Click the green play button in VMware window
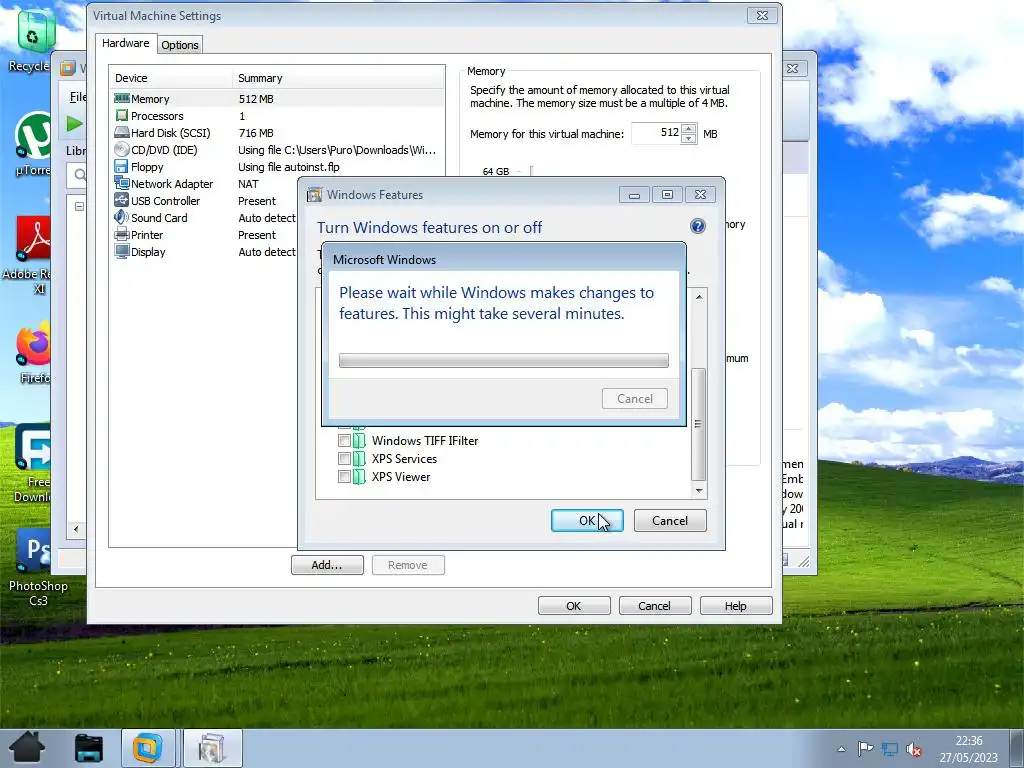Screen dimensions: 1024x768 [x=74, y=123]
